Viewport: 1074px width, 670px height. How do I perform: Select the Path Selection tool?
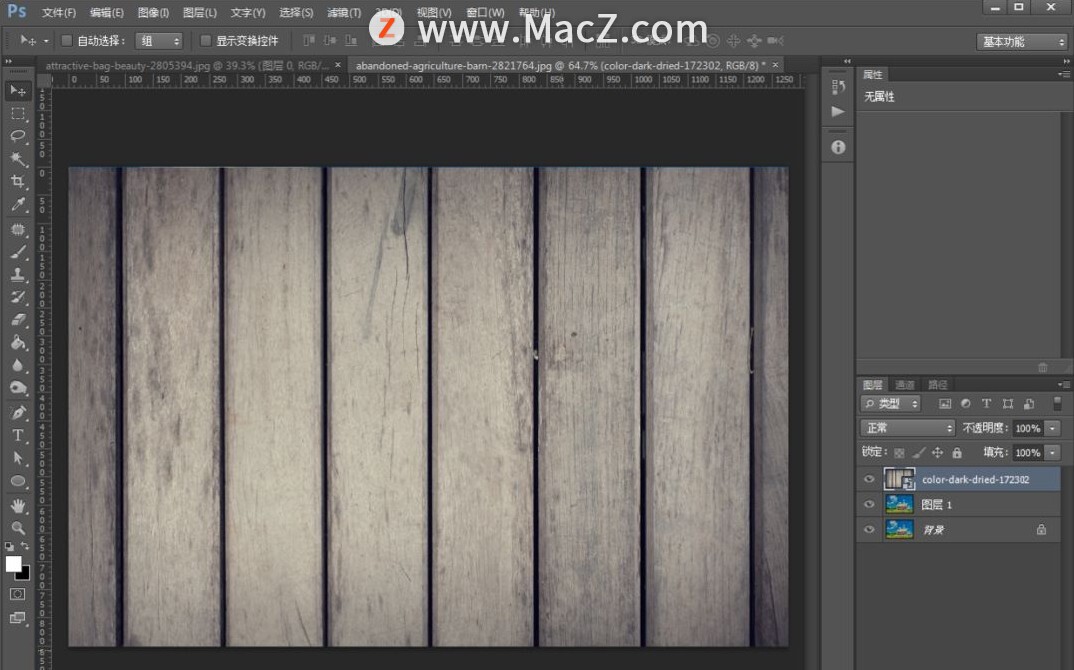18,458
